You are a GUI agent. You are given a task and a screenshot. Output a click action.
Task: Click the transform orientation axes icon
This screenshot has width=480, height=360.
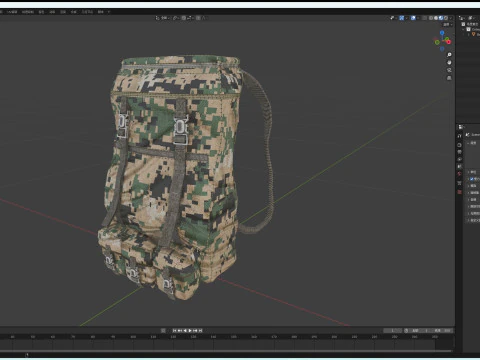click(x=157, y=18)
